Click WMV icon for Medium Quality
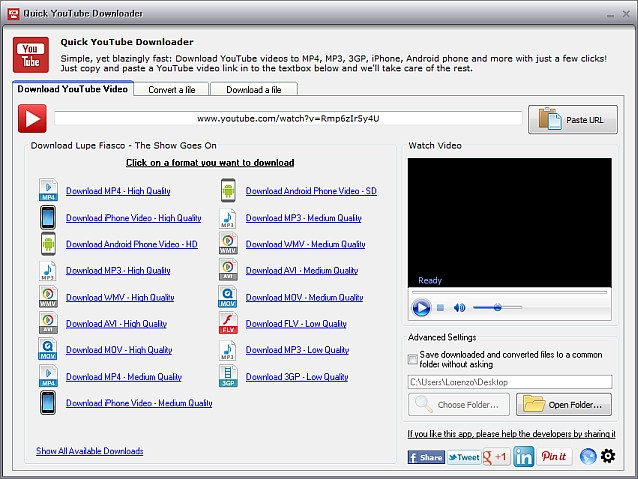The width and height of the screenshot is (638, 479). (228, 244)
